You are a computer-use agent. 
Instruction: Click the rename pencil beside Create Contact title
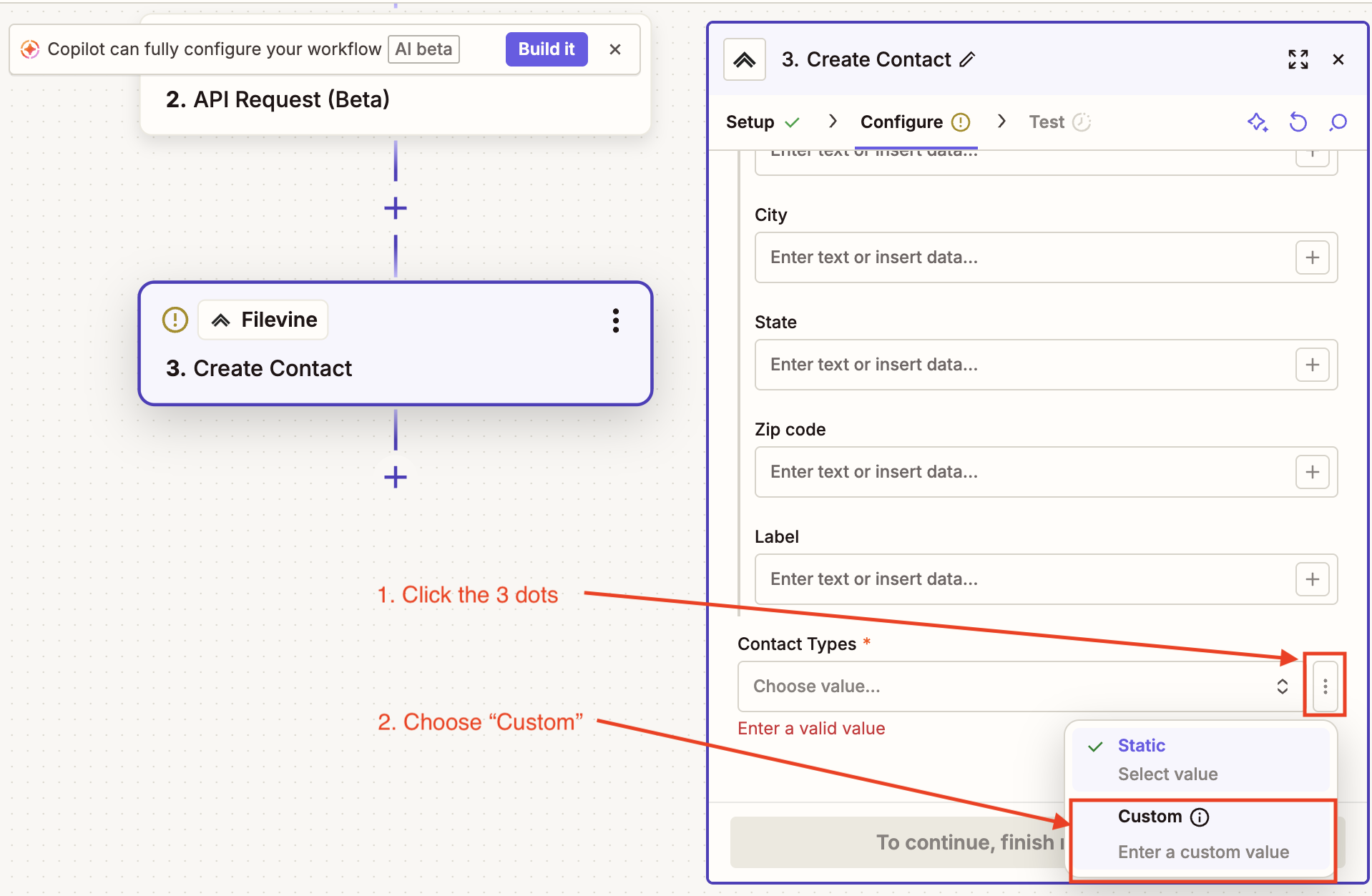pos(969,59)
